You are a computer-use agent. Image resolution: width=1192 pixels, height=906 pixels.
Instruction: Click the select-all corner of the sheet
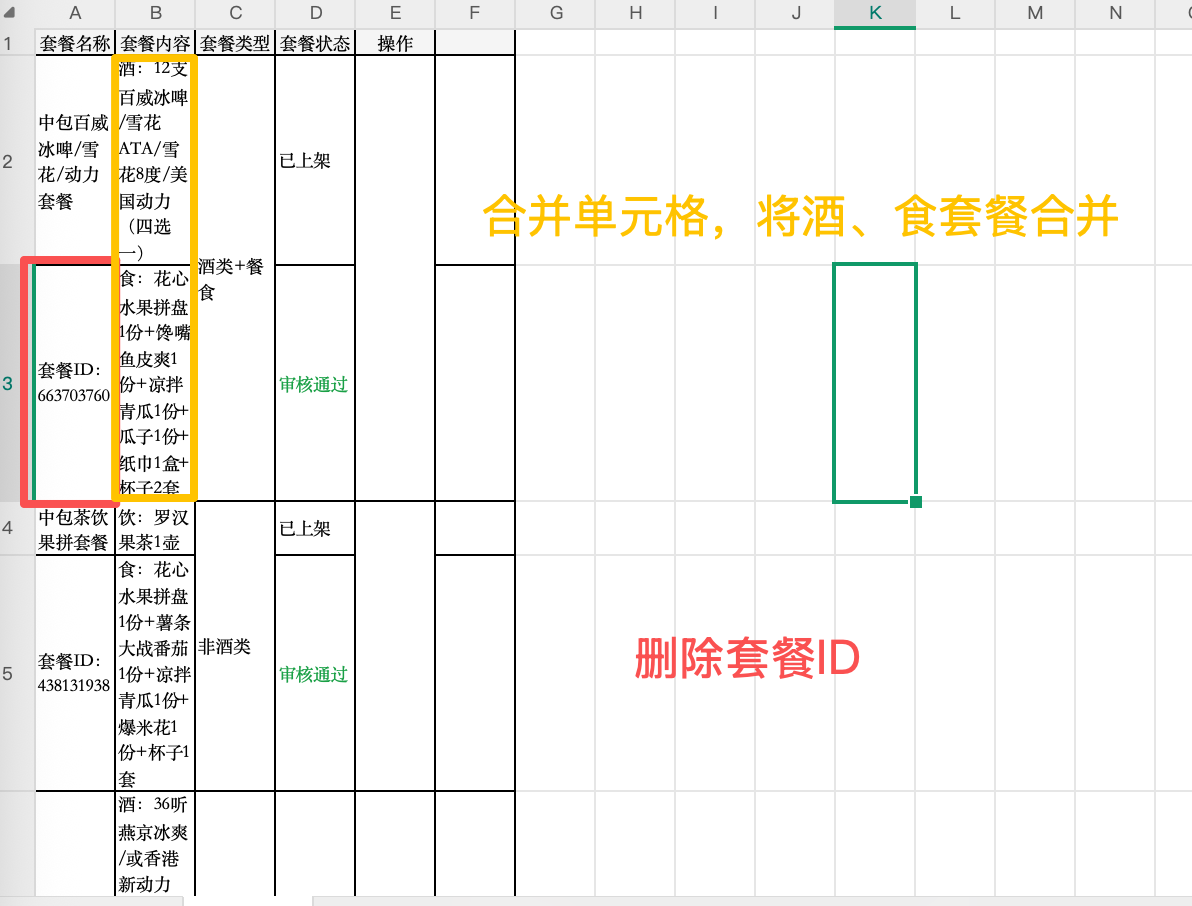click(9, 14)
